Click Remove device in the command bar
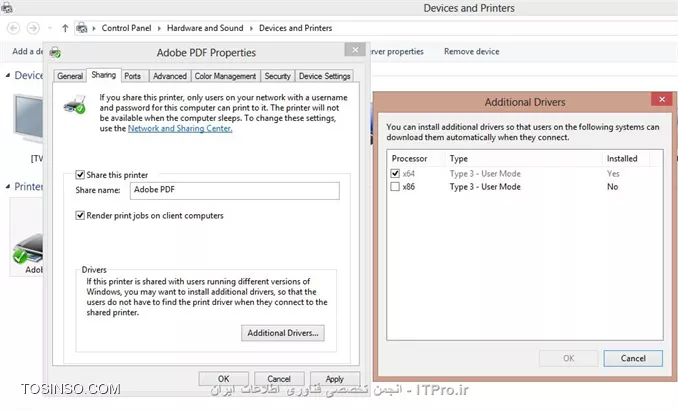 (x=471, y=51)
